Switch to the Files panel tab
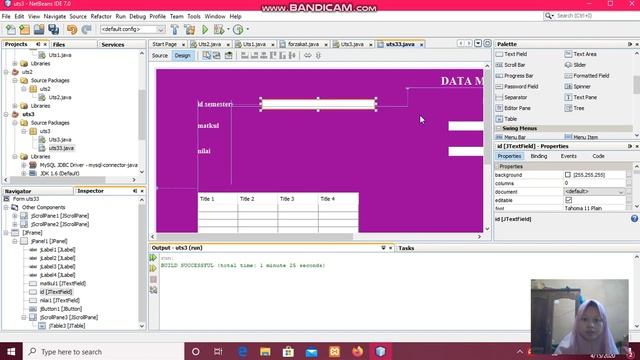Image resolution: width=640 pixels, height=360 pixels. [59, 44]
